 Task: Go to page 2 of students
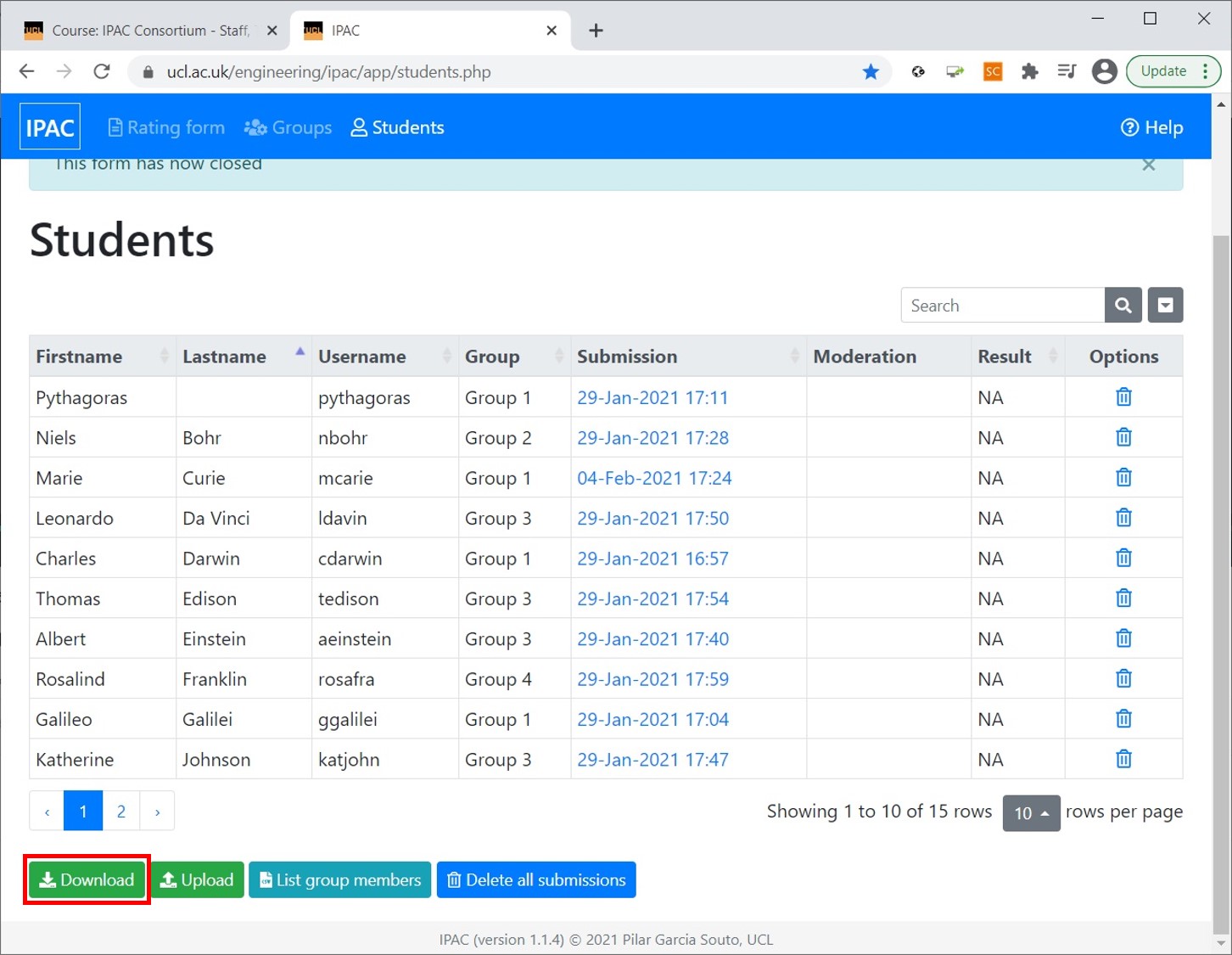pos(121,812)
